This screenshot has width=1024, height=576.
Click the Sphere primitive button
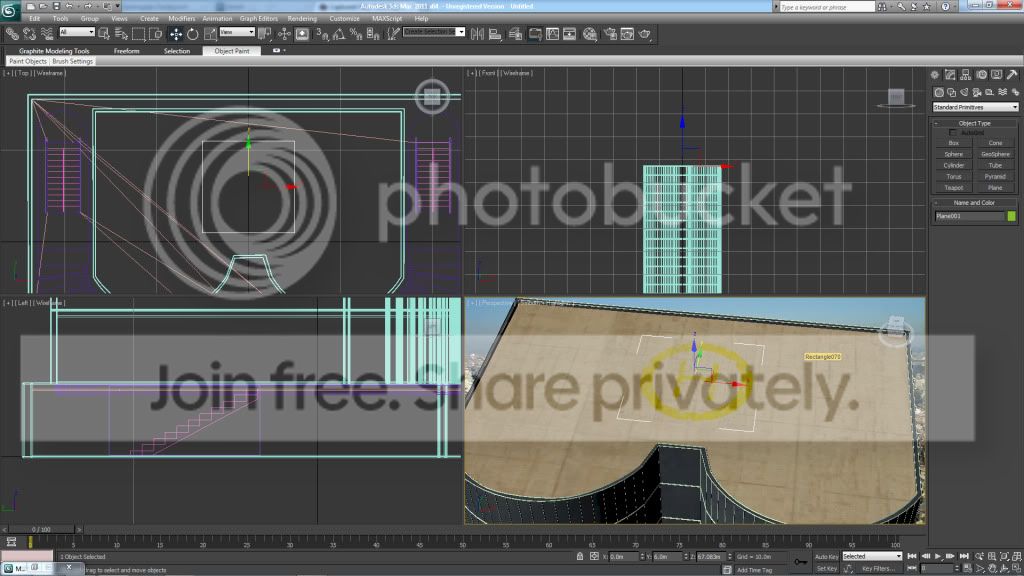click(x=953, y=154)
